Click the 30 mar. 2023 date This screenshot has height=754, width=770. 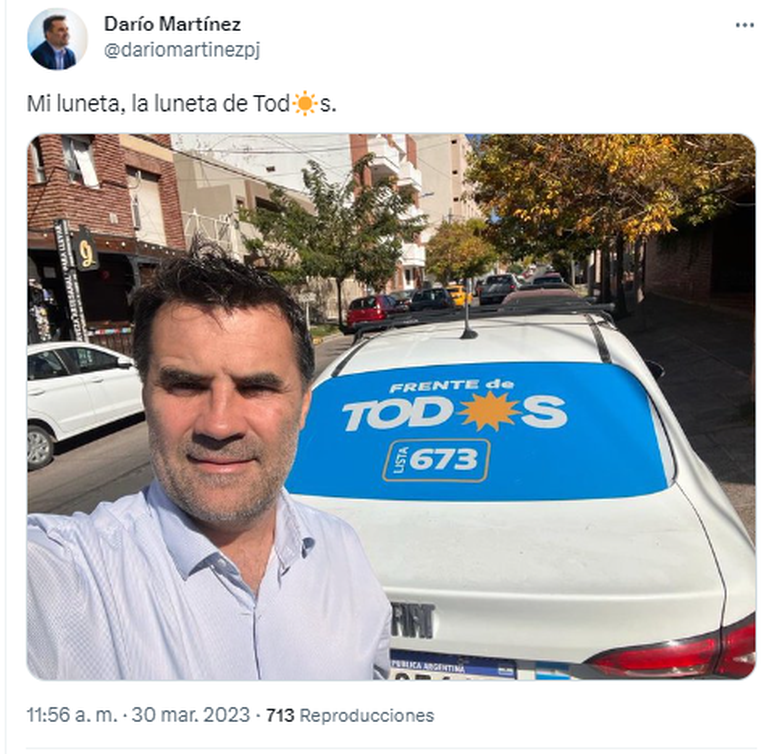click(191, 715)
